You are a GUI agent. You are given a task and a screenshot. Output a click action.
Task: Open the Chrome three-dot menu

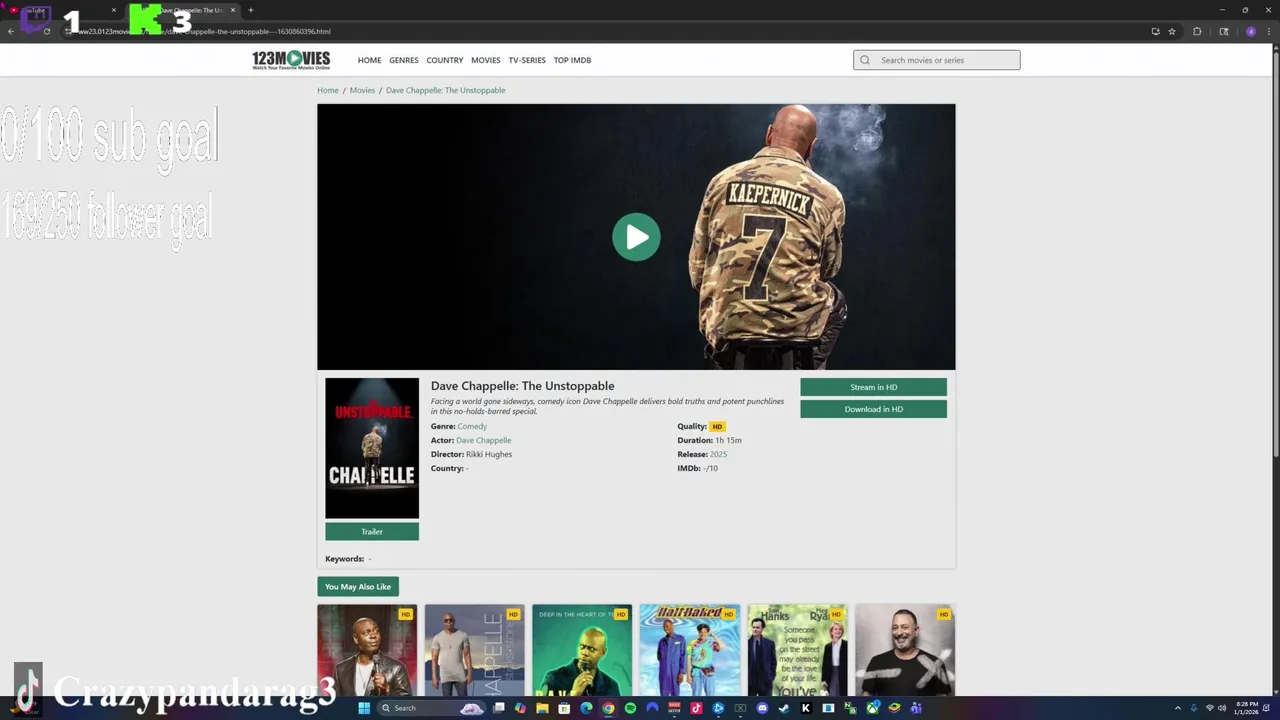point(1269,31)
